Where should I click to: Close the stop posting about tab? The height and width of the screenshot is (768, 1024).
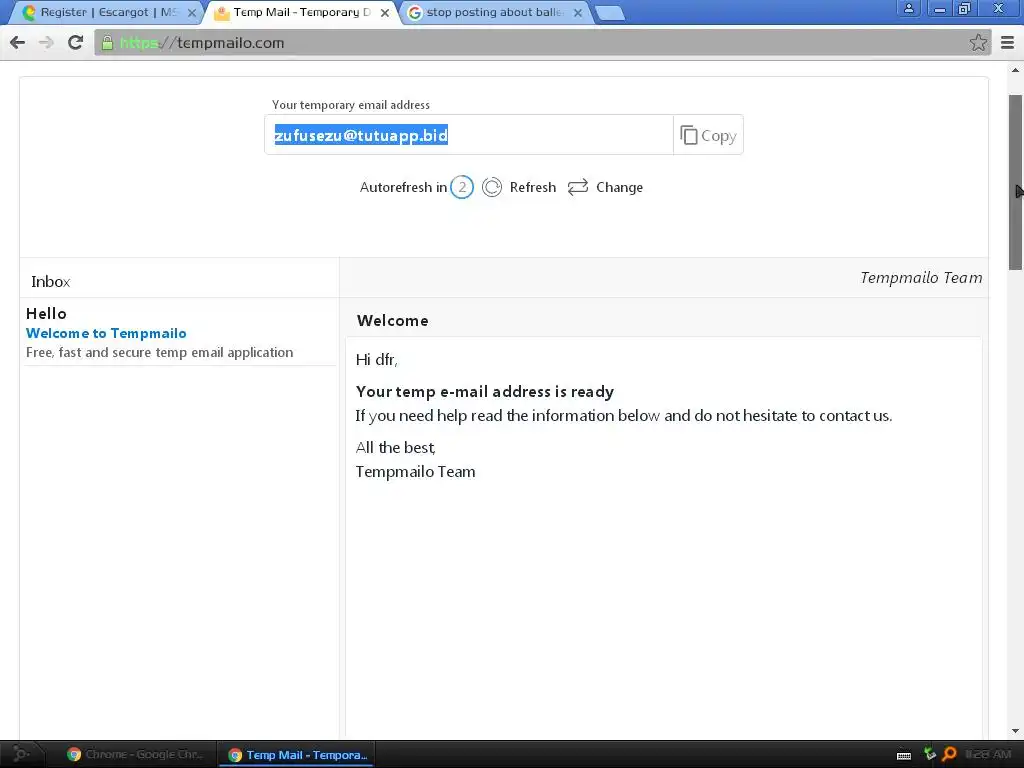(x=578, y=12)
